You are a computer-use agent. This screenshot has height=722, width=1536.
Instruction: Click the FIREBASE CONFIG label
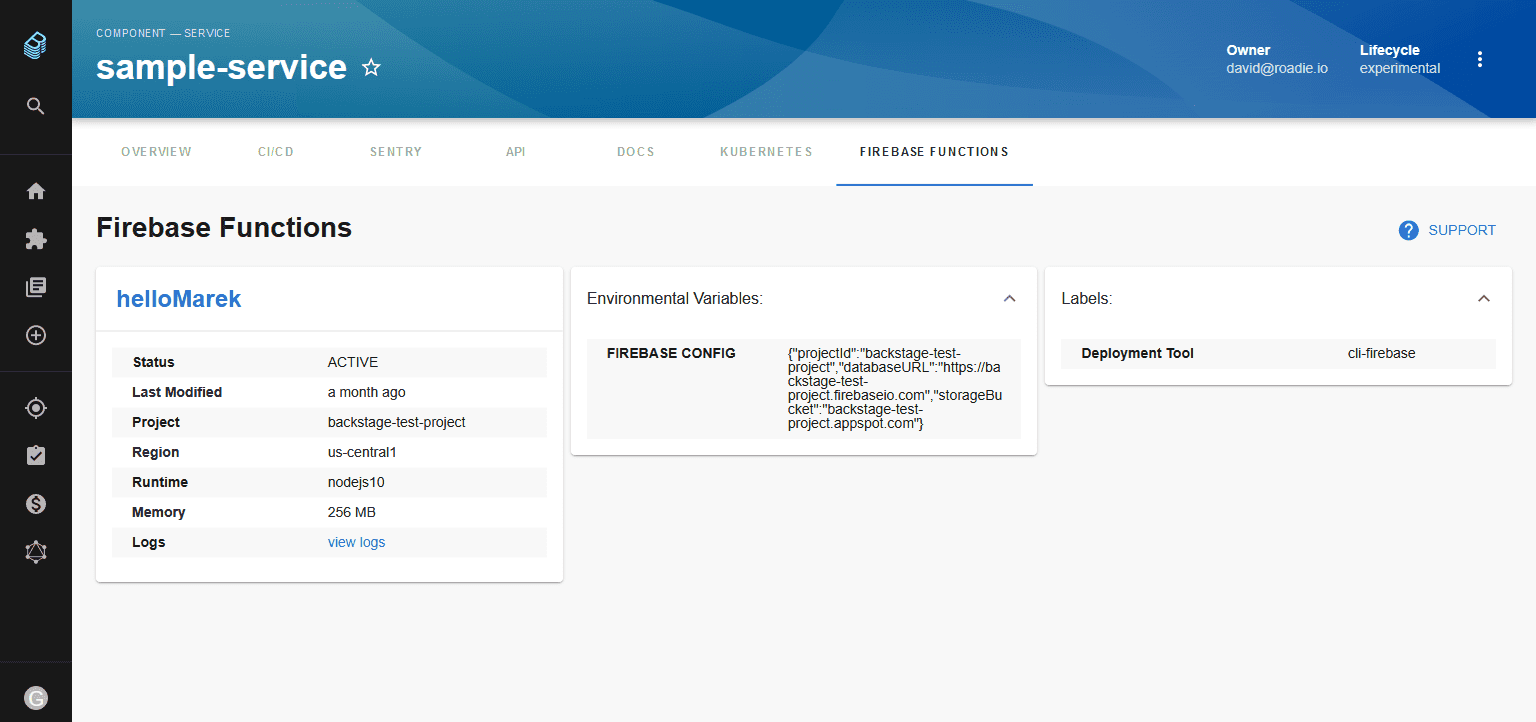[x=671, y=353]
